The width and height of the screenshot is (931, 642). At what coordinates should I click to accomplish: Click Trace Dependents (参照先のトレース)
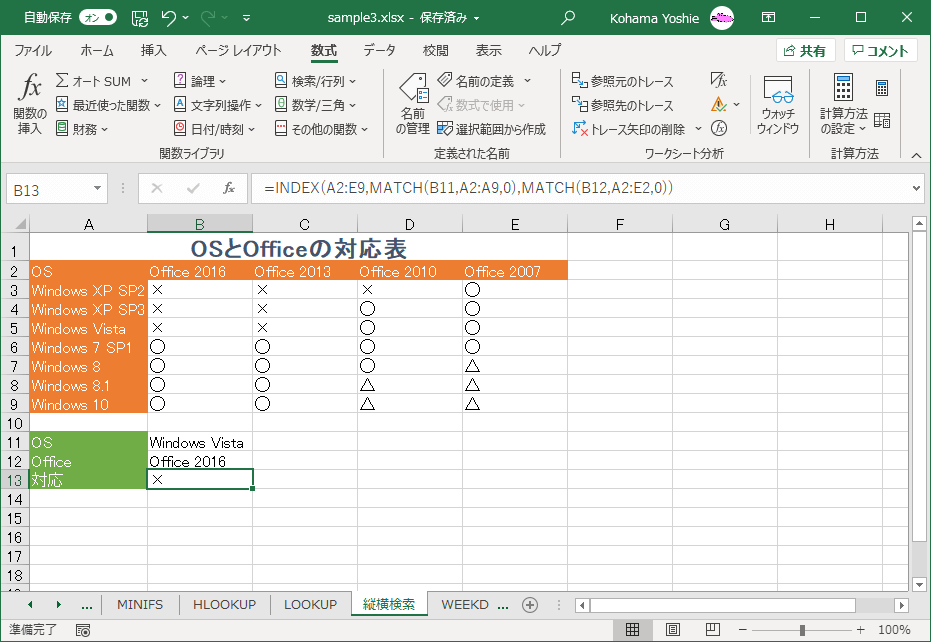tap(623, 105)
